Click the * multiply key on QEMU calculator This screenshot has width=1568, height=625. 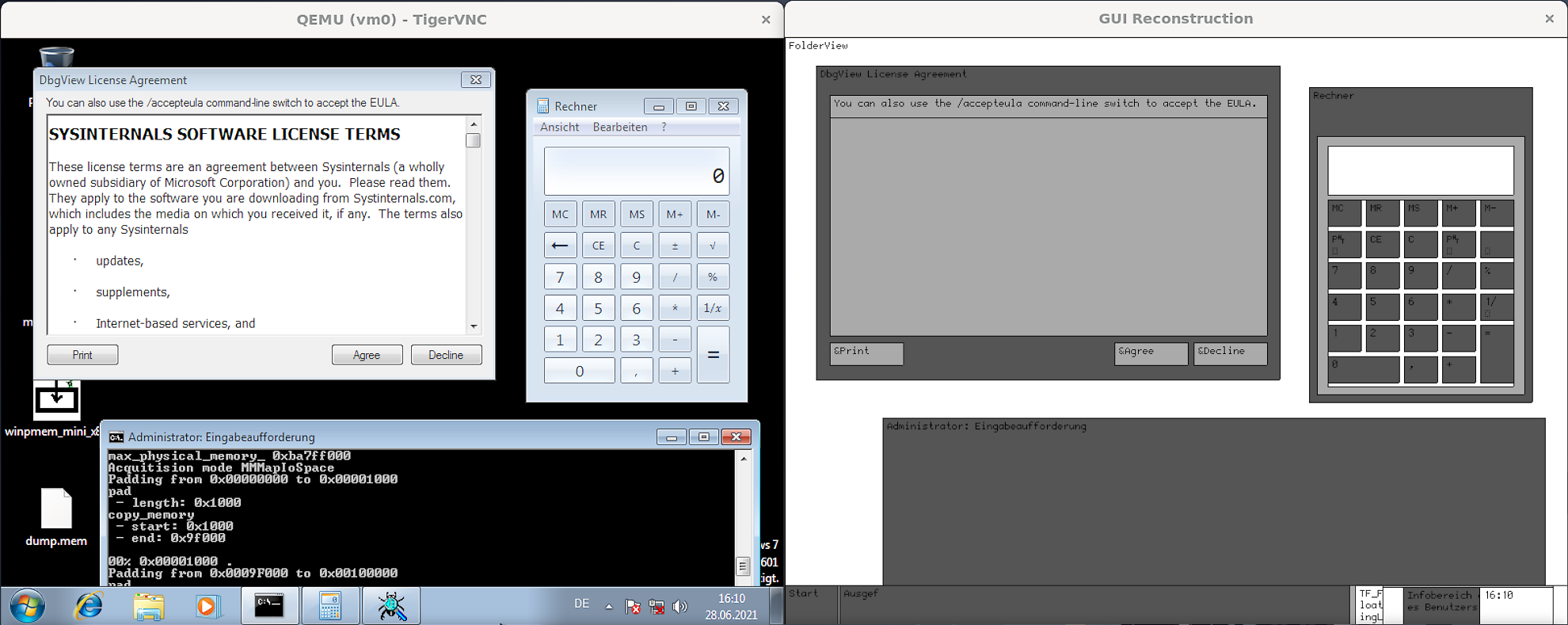(x=675, y=308)
